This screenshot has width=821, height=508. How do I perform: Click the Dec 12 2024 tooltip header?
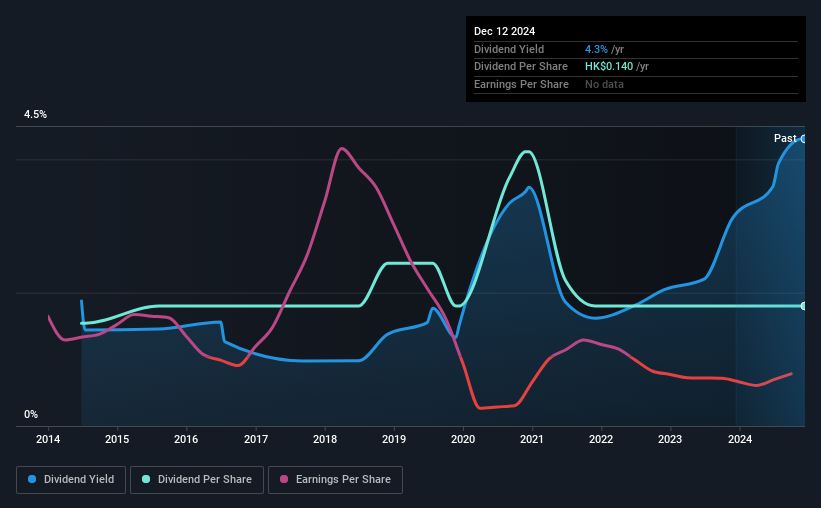[504, 31]
